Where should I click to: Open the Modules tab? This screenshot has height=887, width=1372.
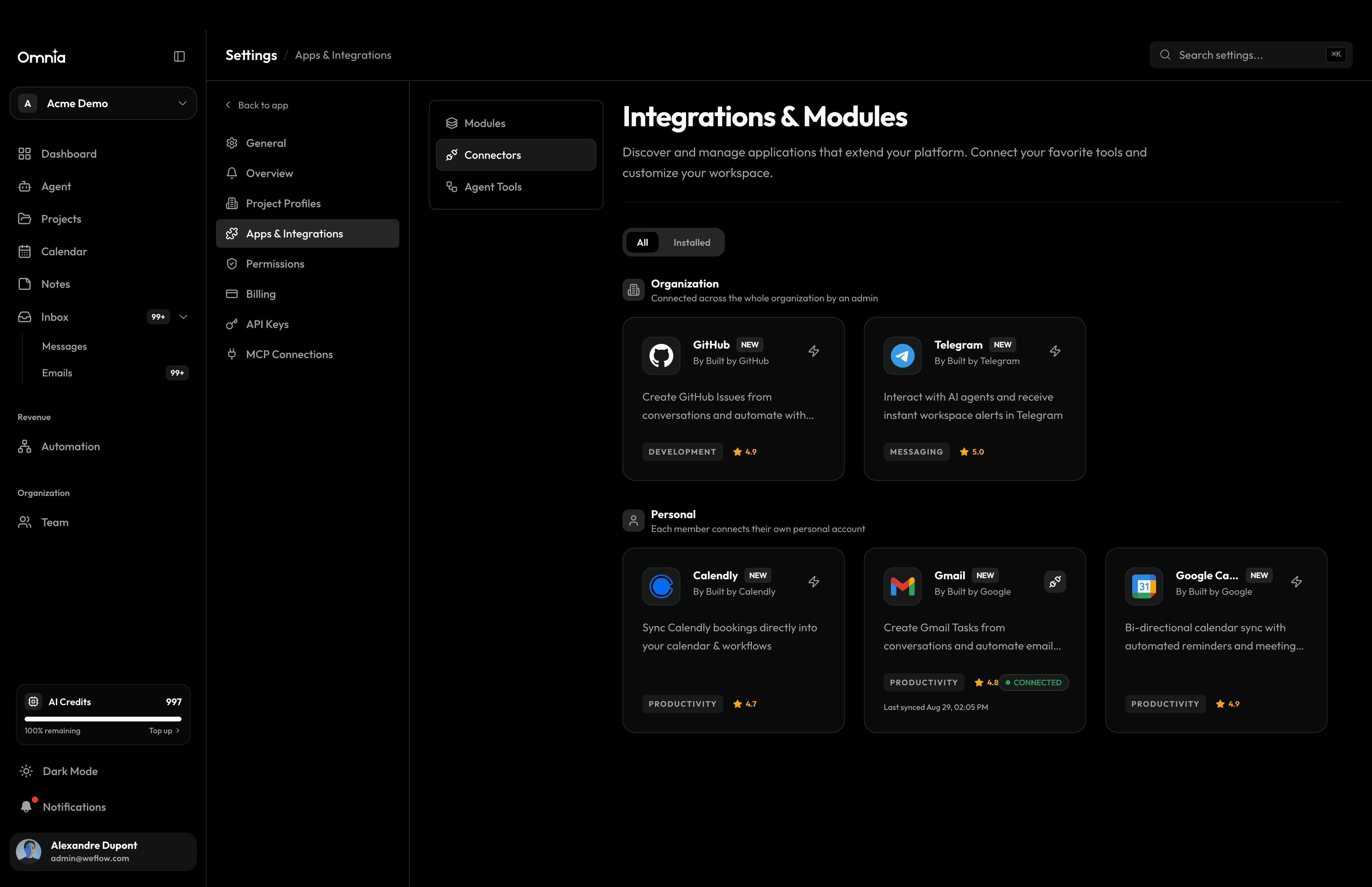(x=515, y=123)
